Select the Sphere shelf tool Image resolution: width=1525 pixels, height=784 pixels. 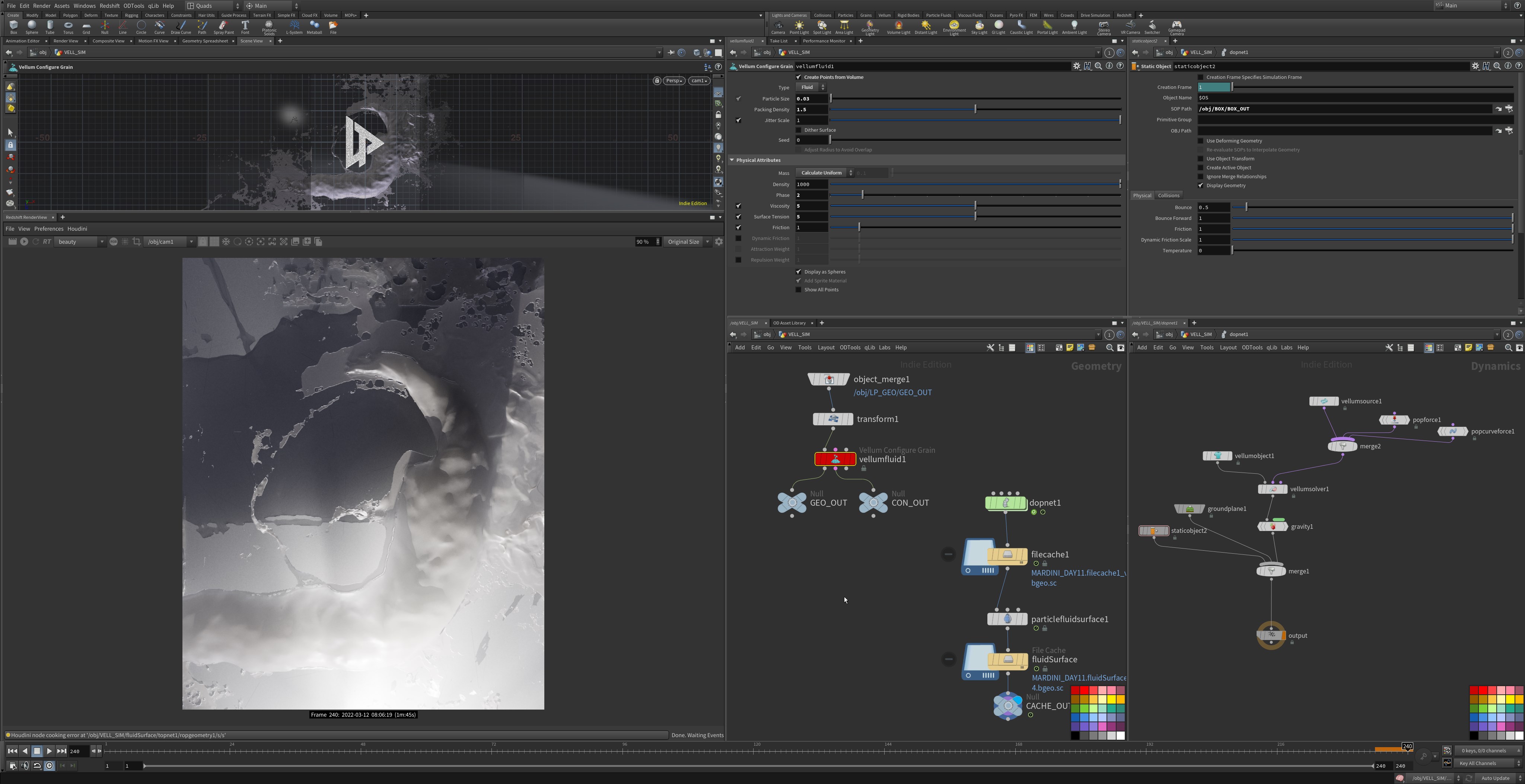click(31, 27)
